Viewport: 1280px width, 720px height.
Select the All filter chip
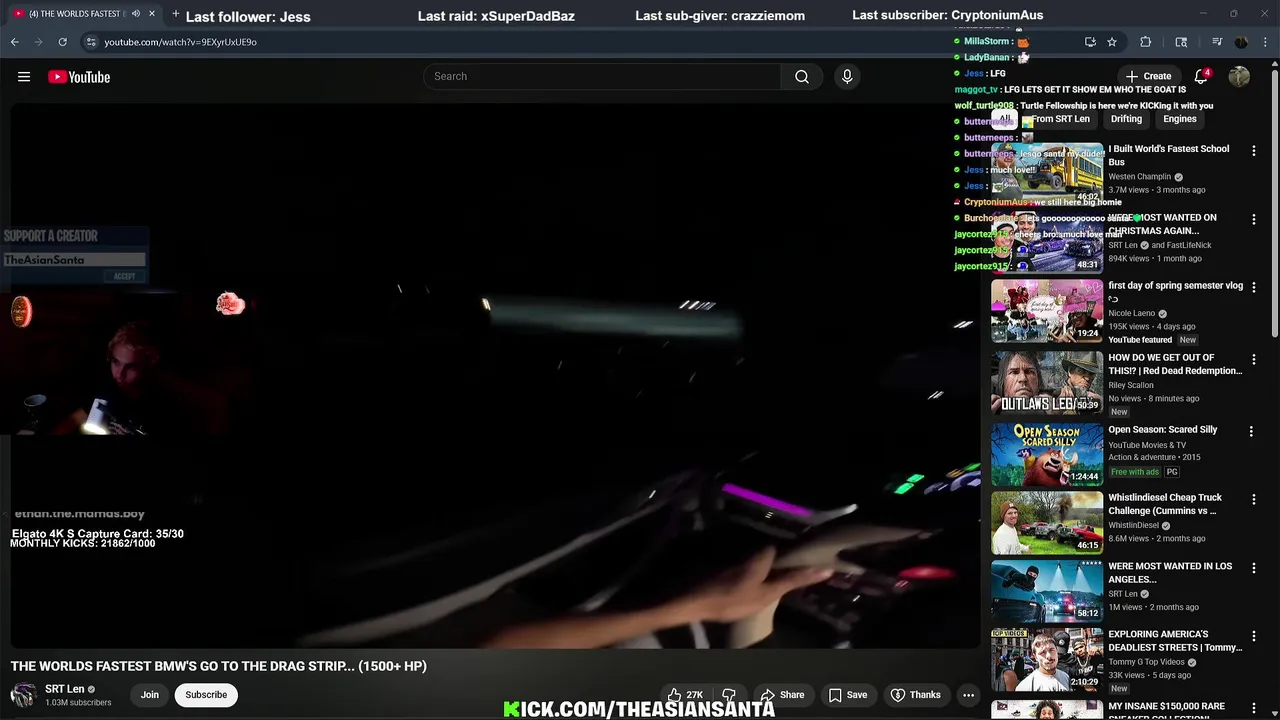(x=1004, y=119)
